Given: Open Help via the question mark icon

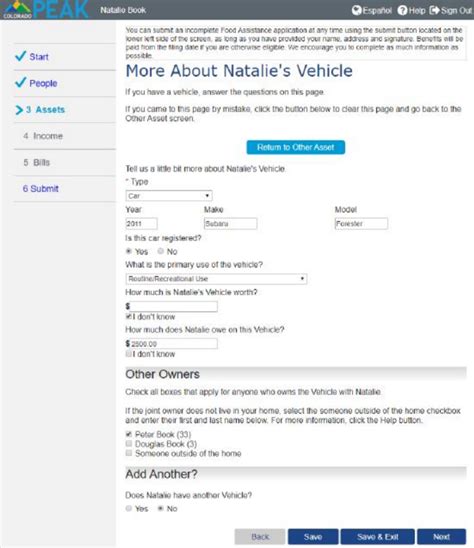Looking at the screenshot, I should click(402, 10).
